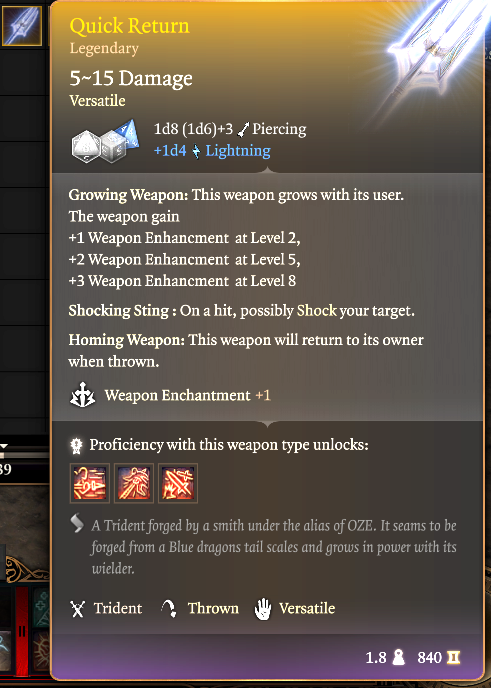Click the gold coin value icon
This screenshot has width=491, height=688.
(x=453, y=657)
